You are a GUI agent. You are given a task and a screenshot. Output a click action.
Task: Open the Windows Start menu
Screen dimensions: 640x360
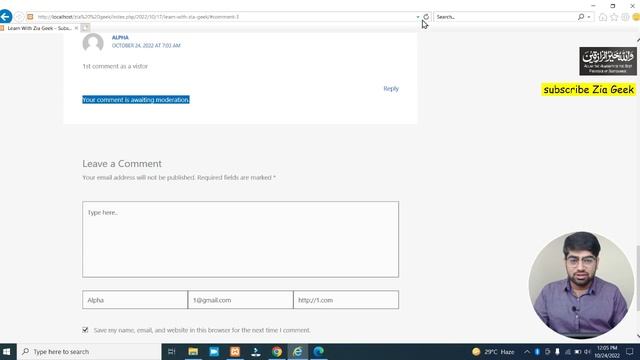pos(7,351)
